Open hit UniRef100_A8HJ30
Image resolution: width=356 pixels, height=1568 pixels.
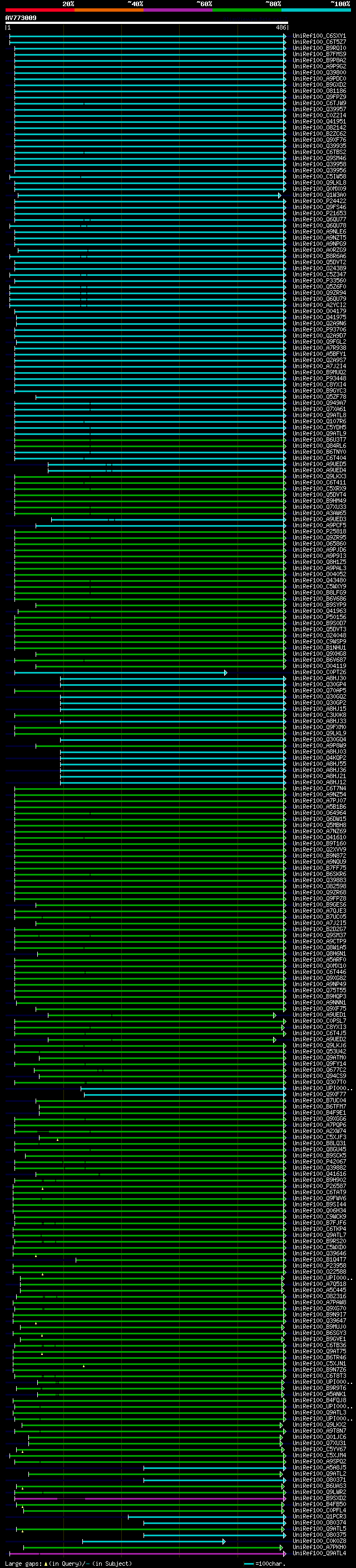[319, 679]
